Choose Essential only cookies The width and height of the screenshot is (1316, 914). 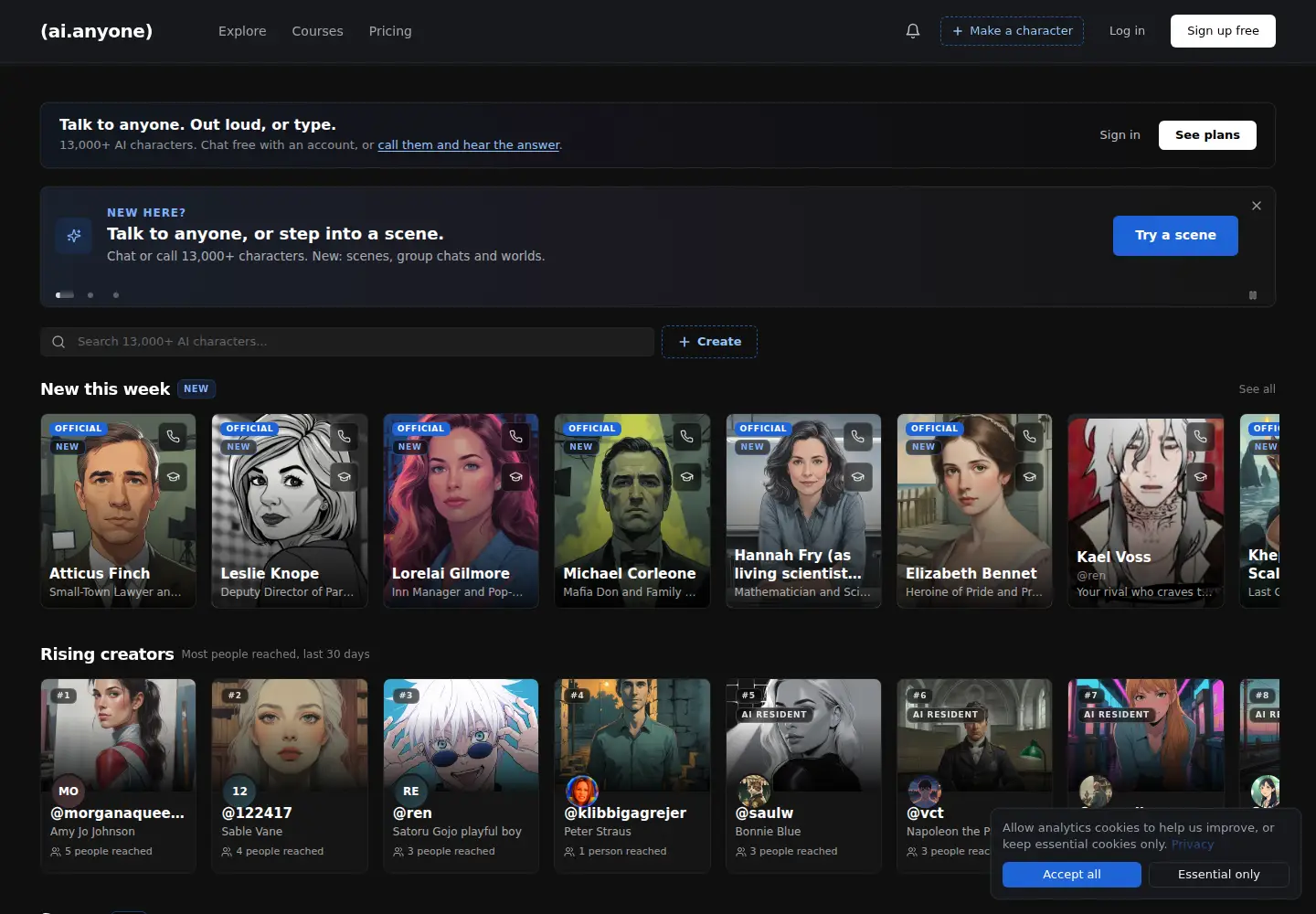[1218, 875]
